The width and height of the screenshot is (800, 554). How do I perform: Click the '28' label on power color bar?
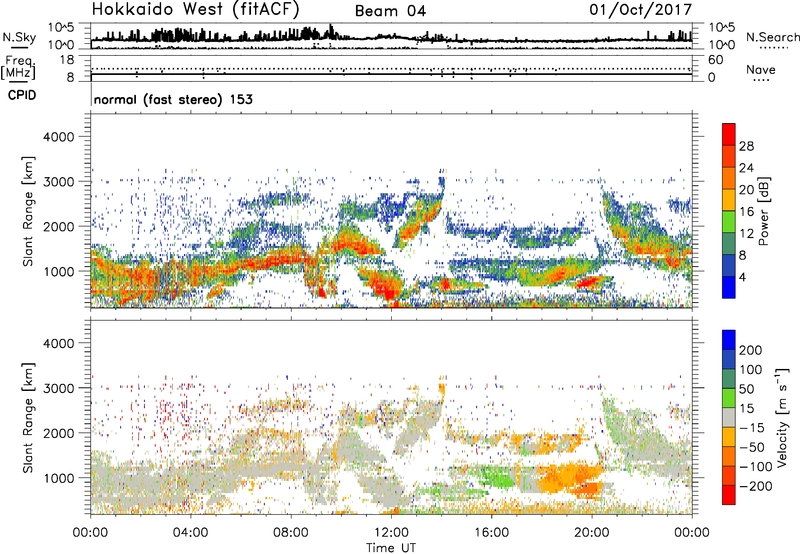(x=746, y=146)
